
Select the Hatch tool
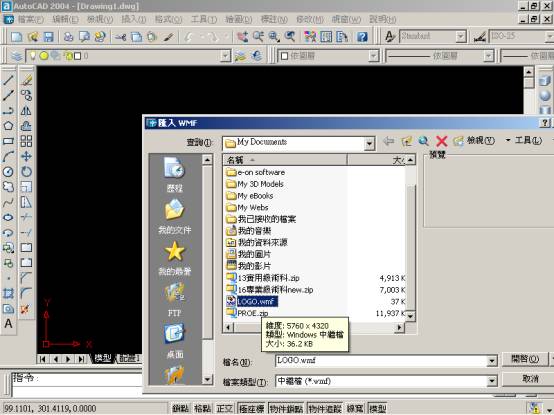(x=8, y=294)
